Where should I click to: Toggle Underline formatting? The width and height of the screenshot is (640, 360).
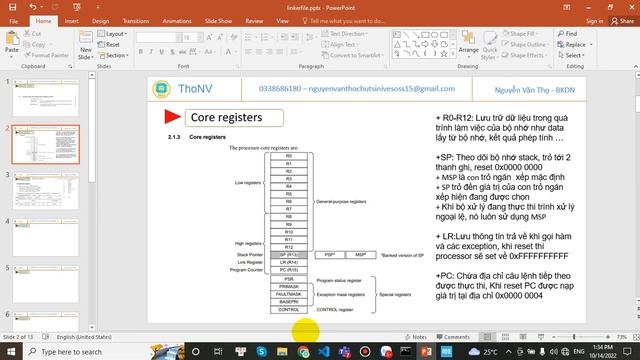click(162, 52)
